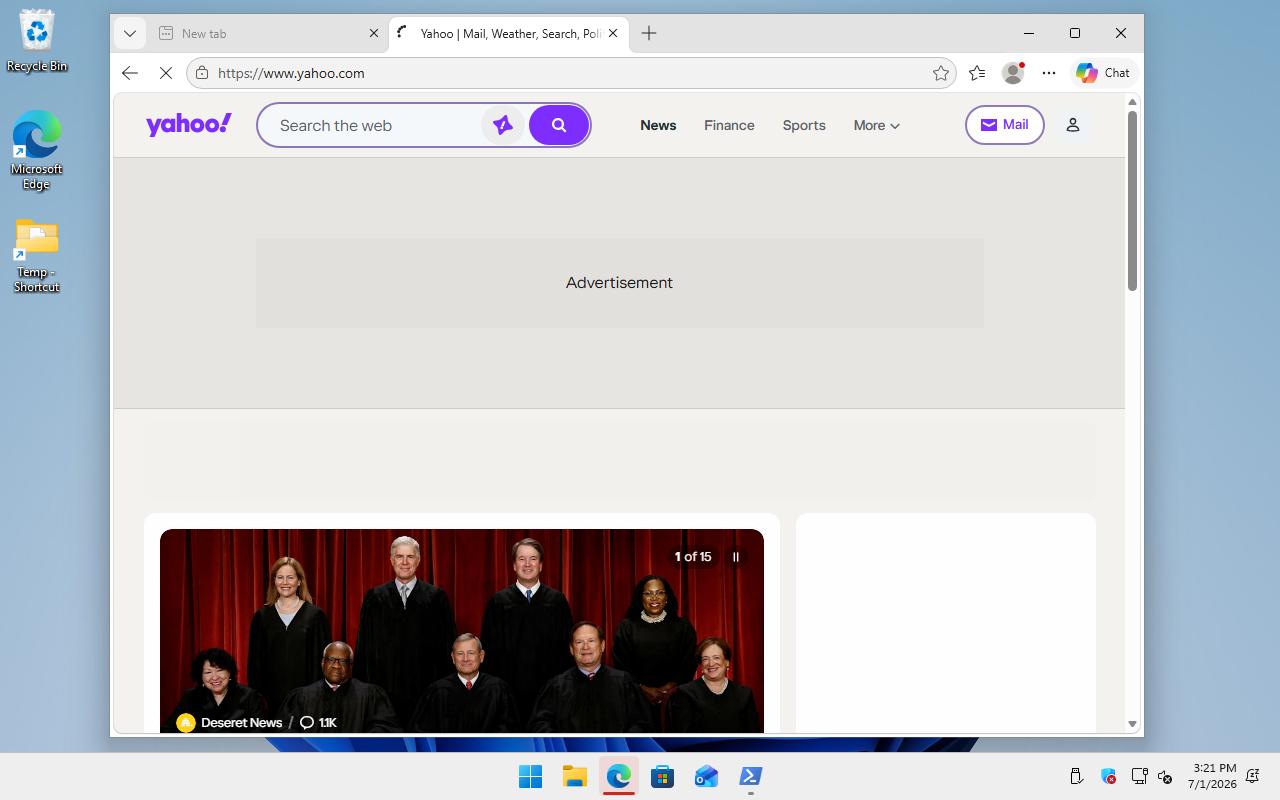Image resolution: width=1280 pixels, height=800 pixels.
Task: Click the address bar showing yahoo.com
Action: click(570, 73)
